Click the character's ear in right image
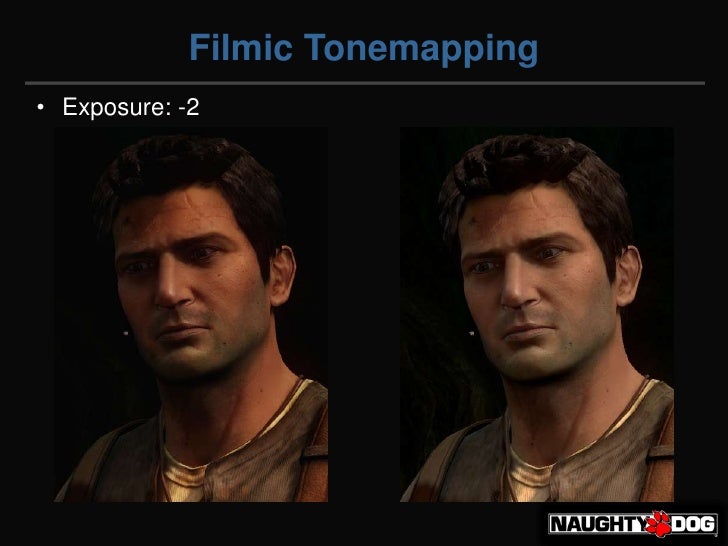Image resolution: width=728 pixels, height=546 pixels. (x=629, y=276)
